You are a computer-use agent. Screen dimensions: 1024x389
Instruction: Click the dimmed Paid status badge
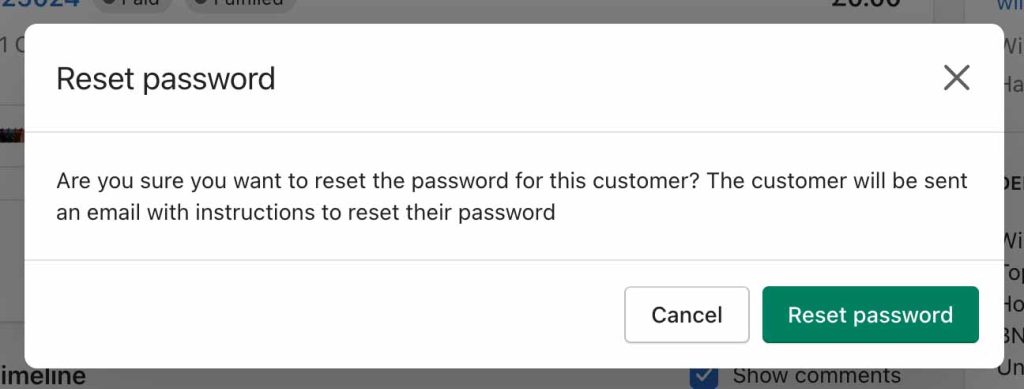point(133,5)
